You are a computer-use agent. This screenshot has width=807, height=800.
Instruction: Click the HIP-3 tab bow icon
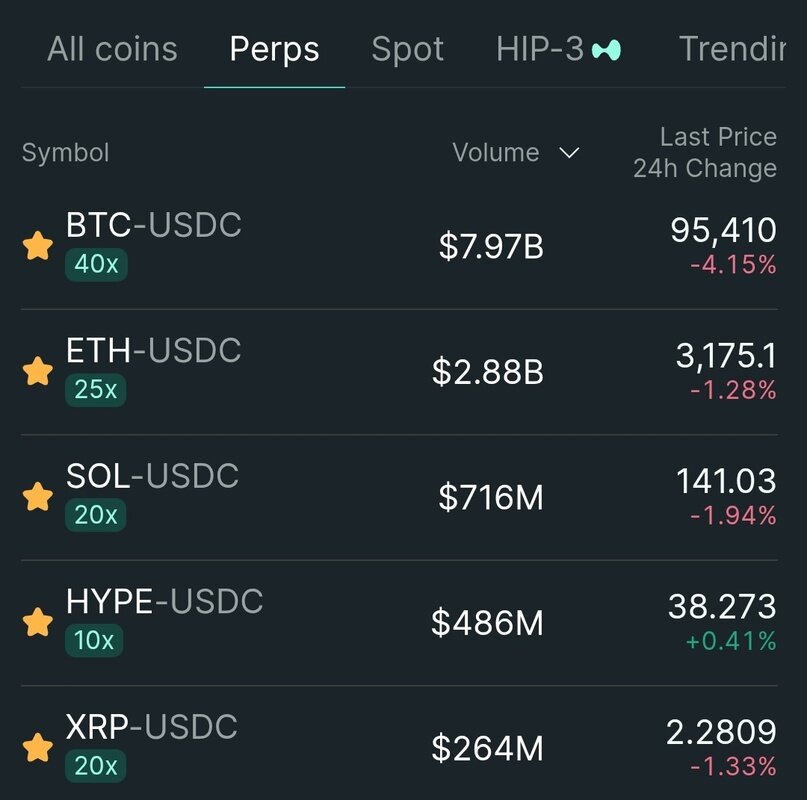click(x=606, y=50)
